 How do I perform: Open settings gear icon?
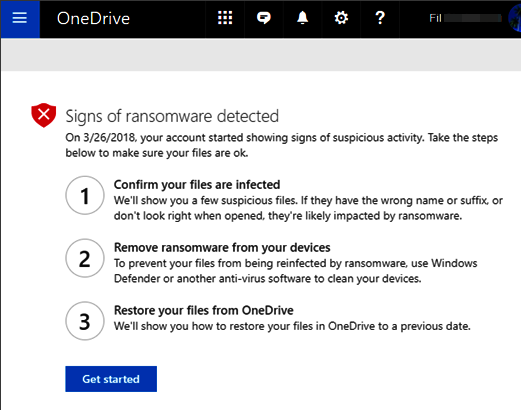coord(341,18)
